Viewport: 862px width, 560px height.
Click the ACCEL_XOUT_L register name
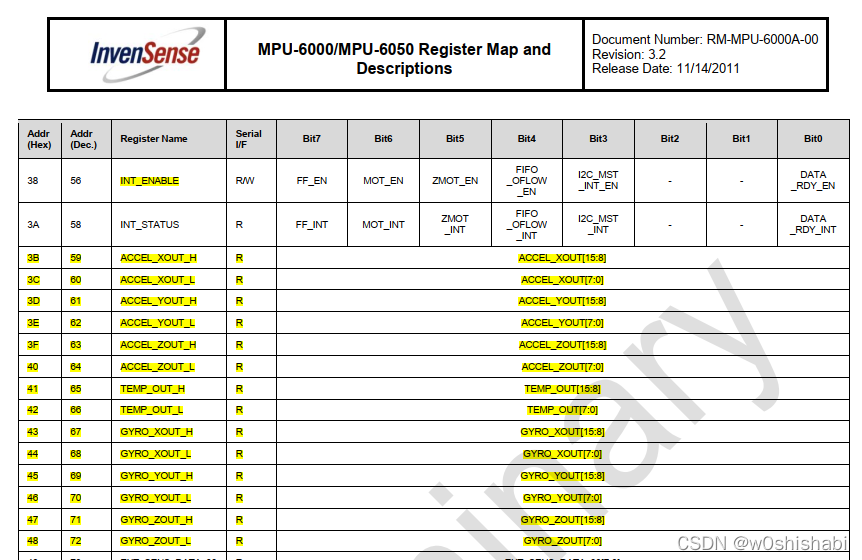click(x=157, y=280)
